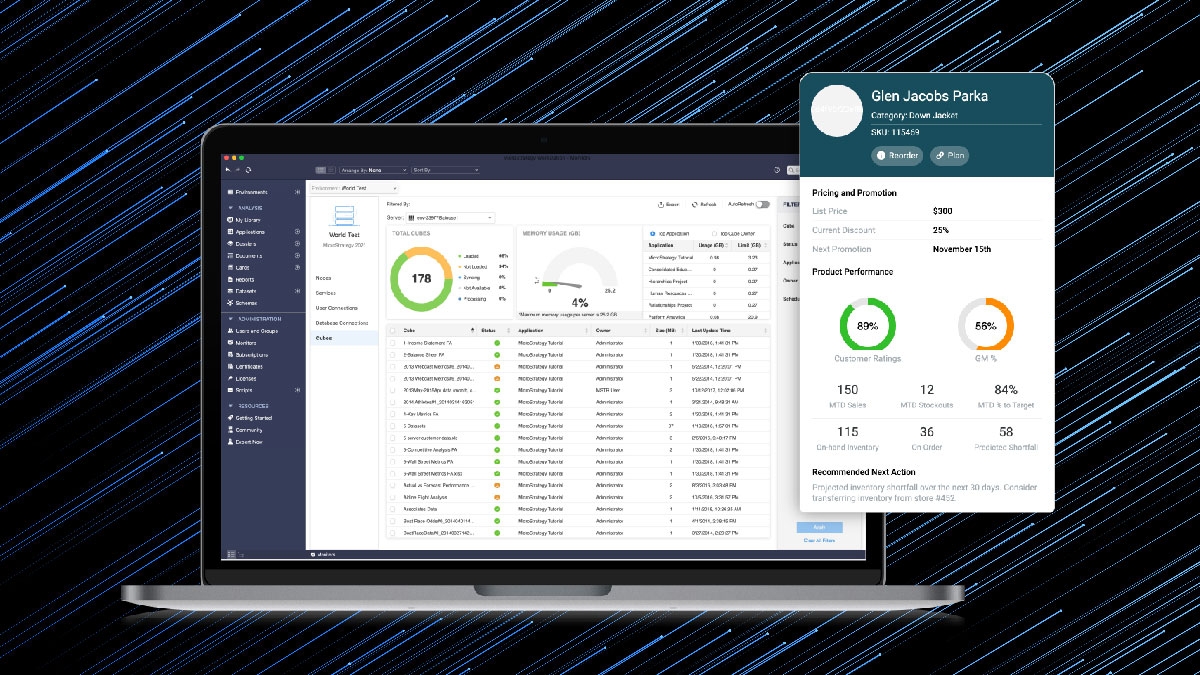1200x675 pixels.
Task: Expand the Arrange By dropdown
Action: 373,170
